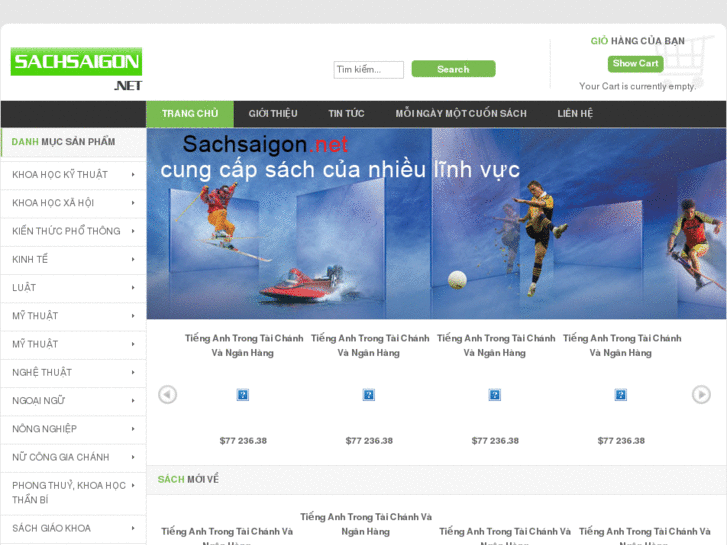727x545 pixels.
Task: Open the GIỚI THIỆU menu item
Action: point(273,114)
